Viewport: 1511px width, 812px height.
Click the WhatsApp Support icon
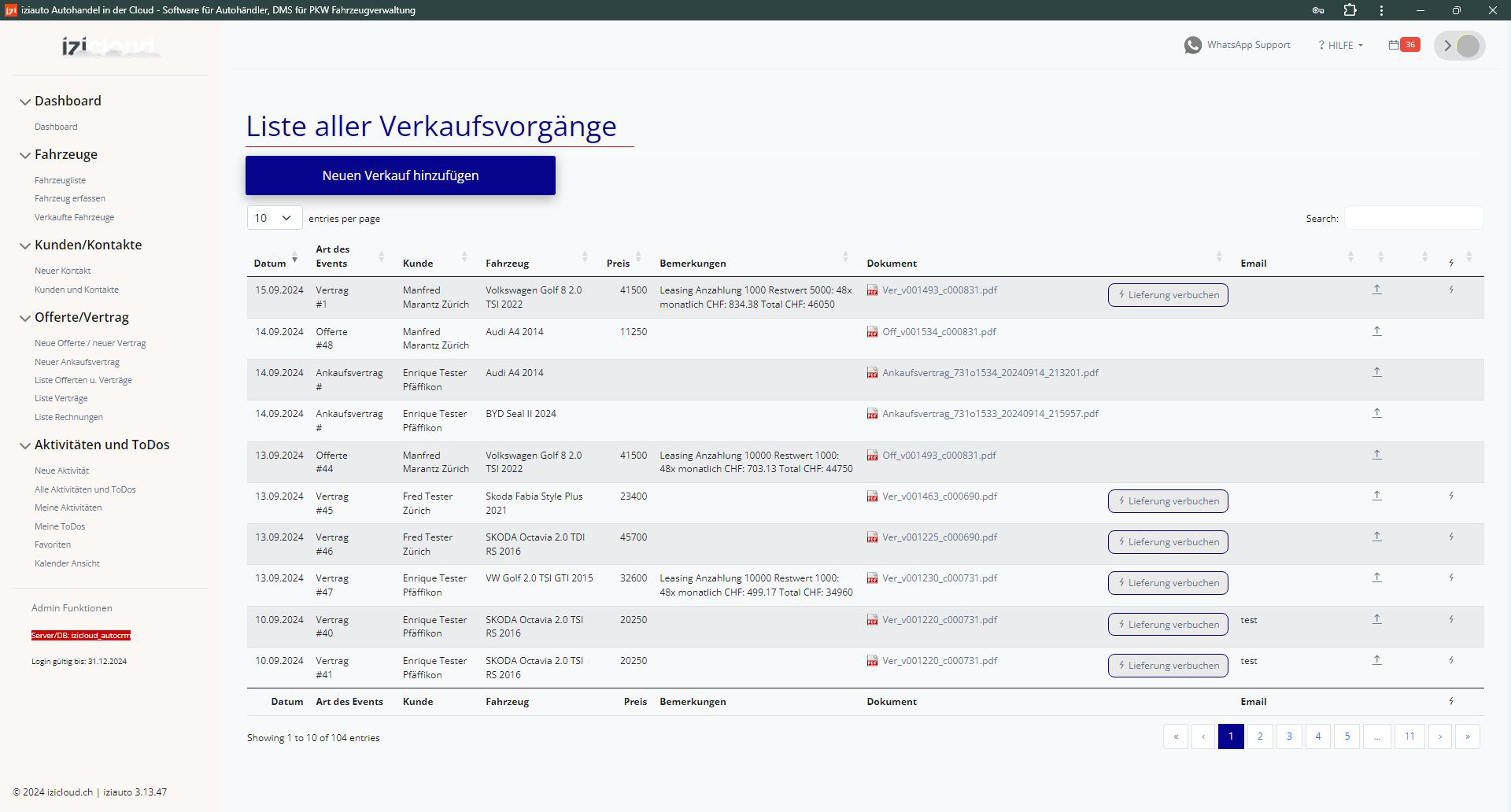click(x=1192, y=46)
